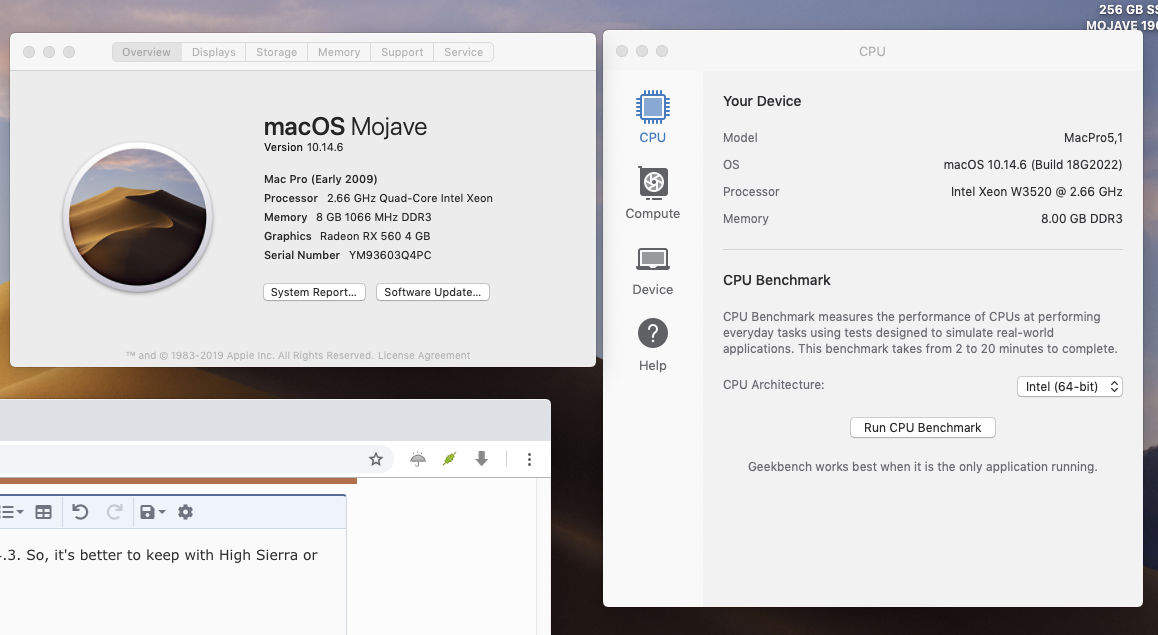Switch to the Support tab
This screenshot has height=635, width=1158.
click(402, 52)
